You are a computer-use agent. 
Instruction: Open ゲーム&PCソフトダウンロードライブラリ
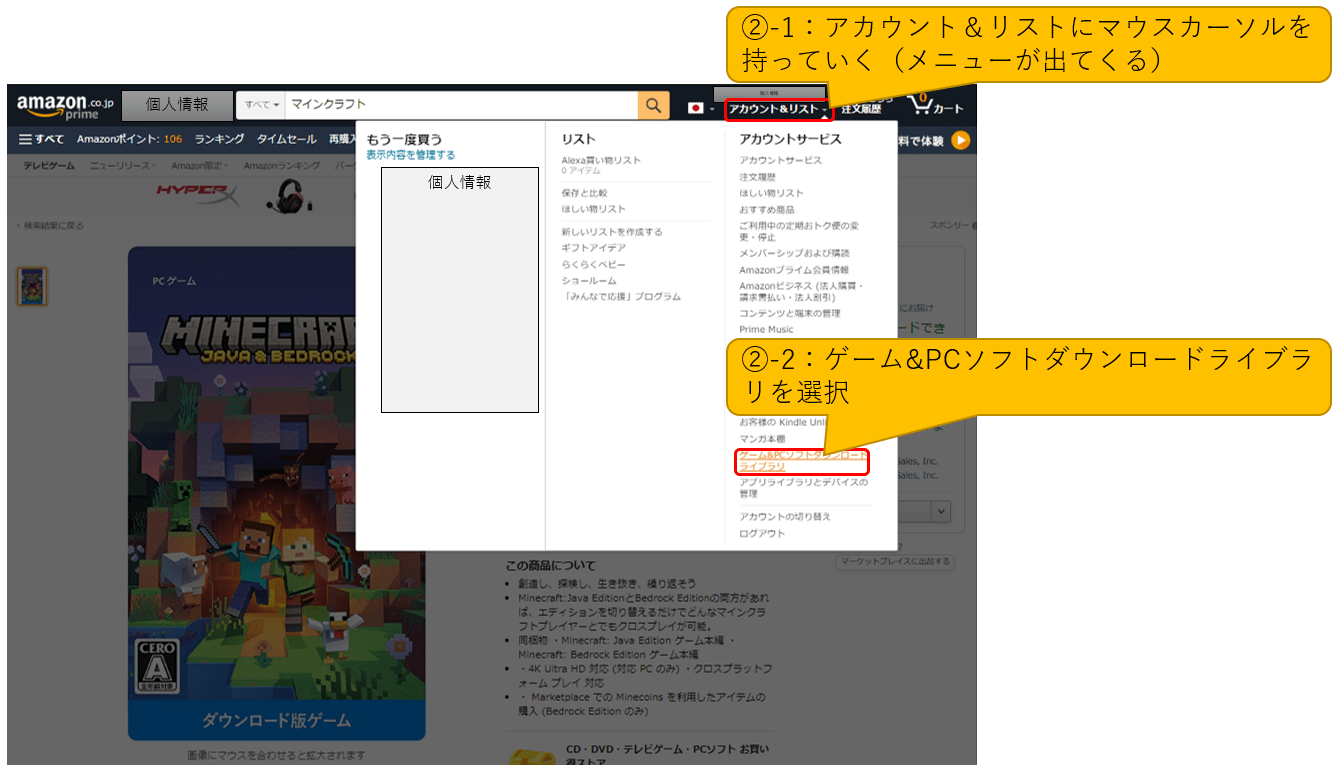(803, 461)
